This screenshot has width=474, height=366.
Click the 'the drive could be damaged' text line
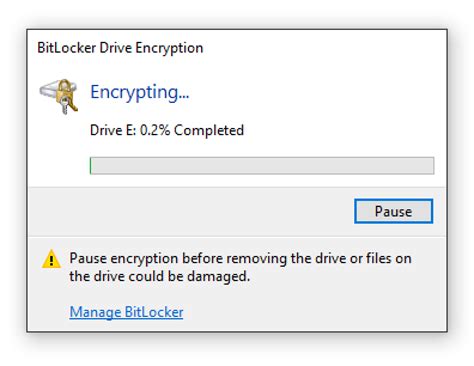pos(159,276)
